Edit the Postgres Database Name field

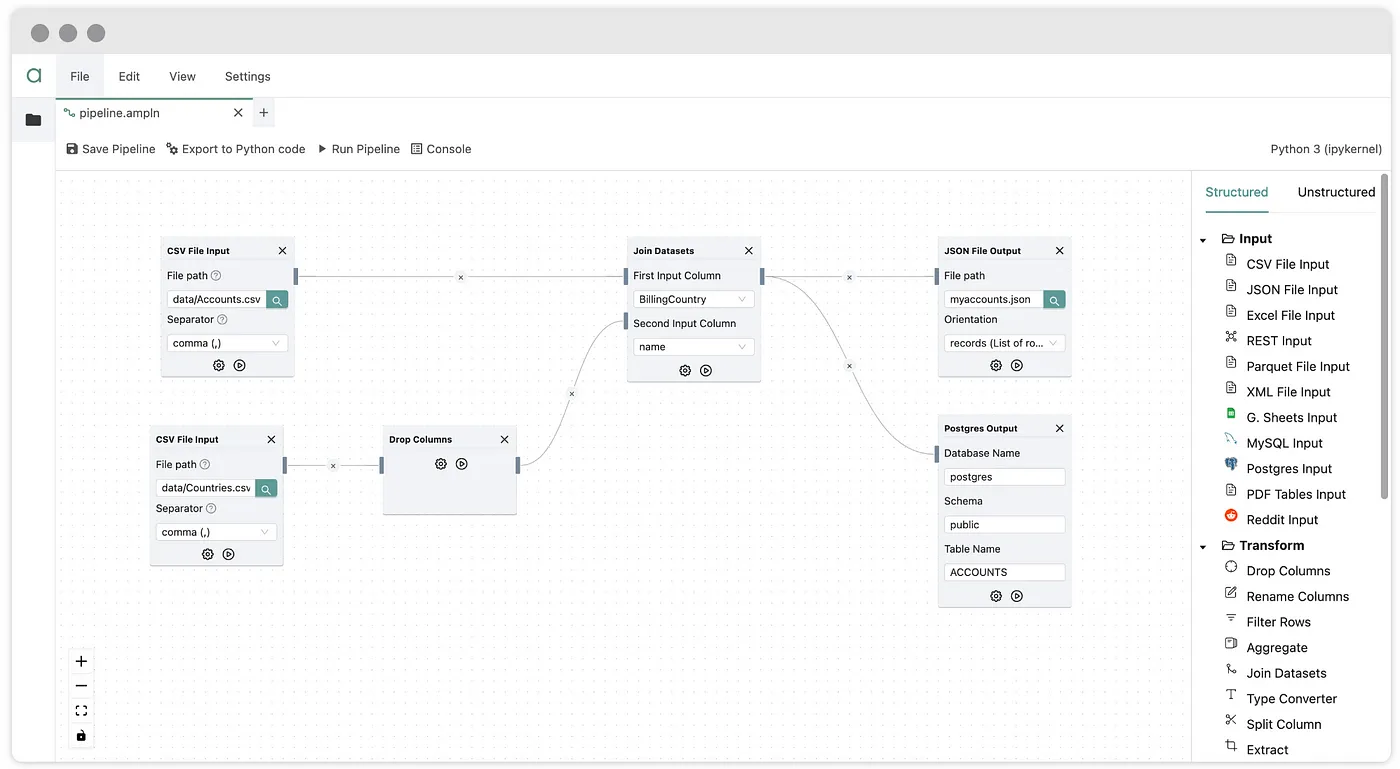pyautogui.click(x=1005, y=477)
